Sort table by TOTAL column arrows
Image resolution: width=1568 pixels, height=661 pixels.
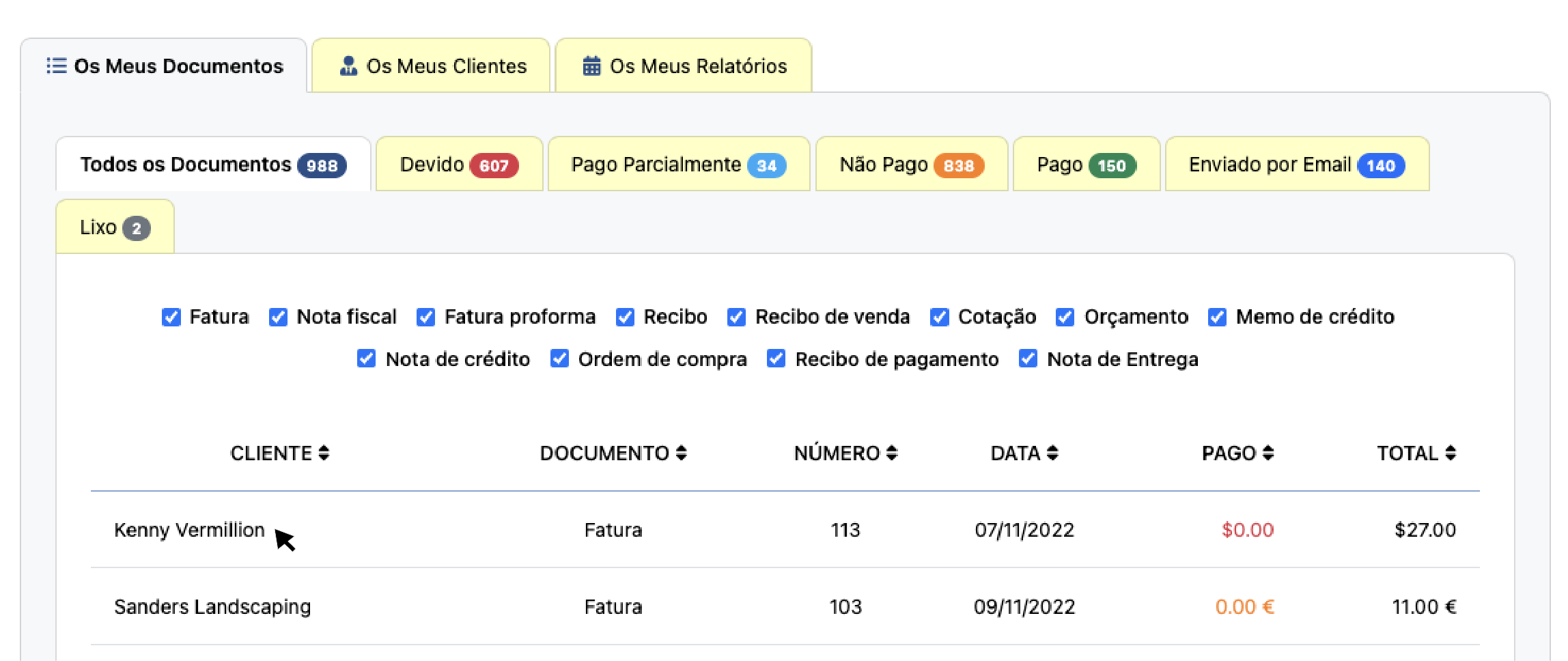pos(1451,453)
